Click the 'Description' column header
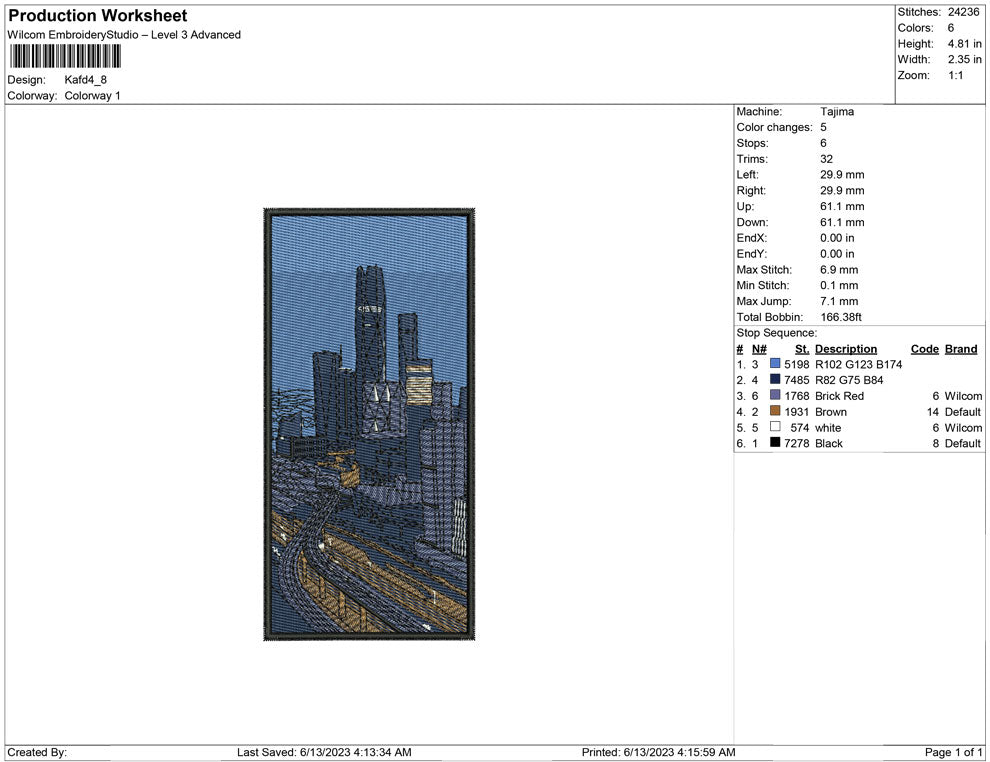990x762 pixels. pyautogui.click(x=846, y=348)
